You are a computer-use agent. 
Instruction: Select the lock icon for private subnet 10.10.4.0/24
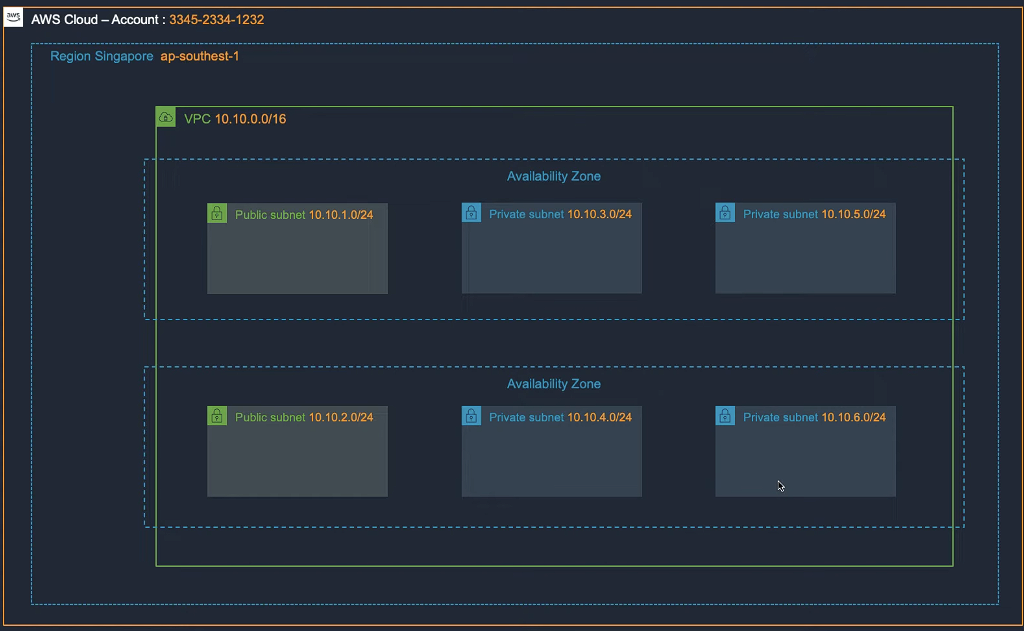471,416
